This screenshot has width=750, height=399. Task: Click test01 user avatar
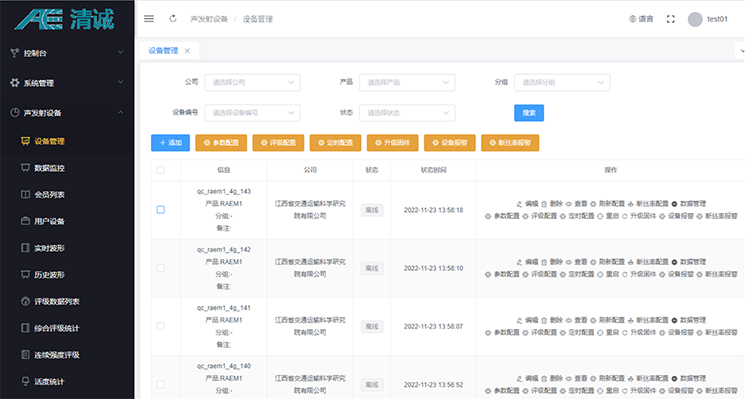695,19
